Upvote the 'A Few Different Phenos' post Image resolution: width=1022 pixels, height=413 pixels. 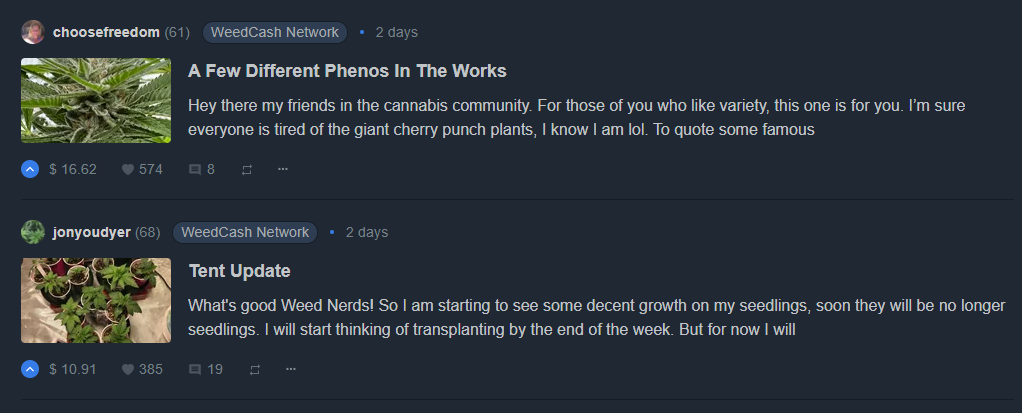click(30, 169)
